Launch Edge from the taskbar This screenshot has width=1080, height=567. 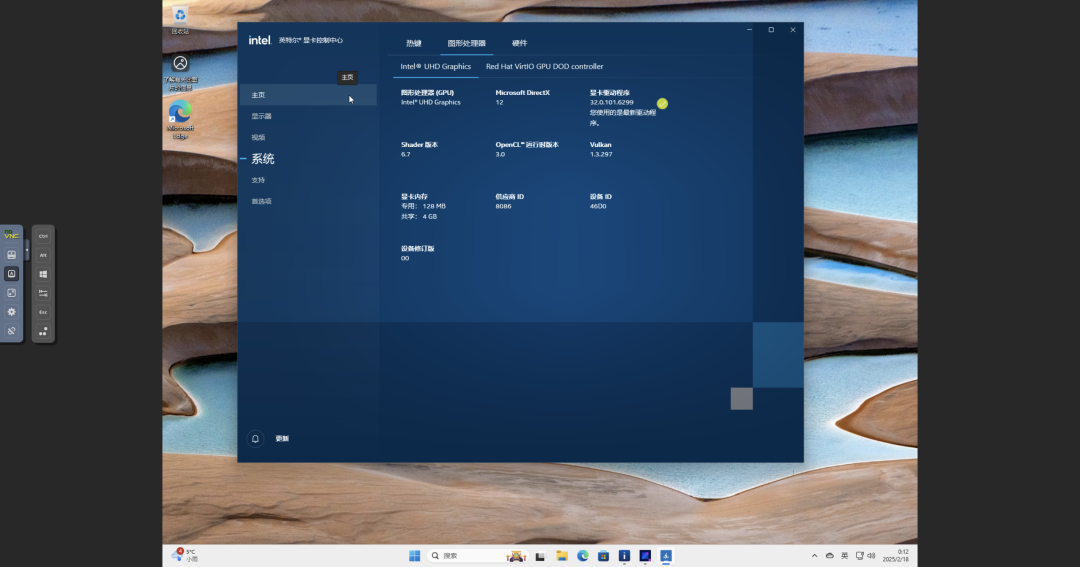click(583, 556)
